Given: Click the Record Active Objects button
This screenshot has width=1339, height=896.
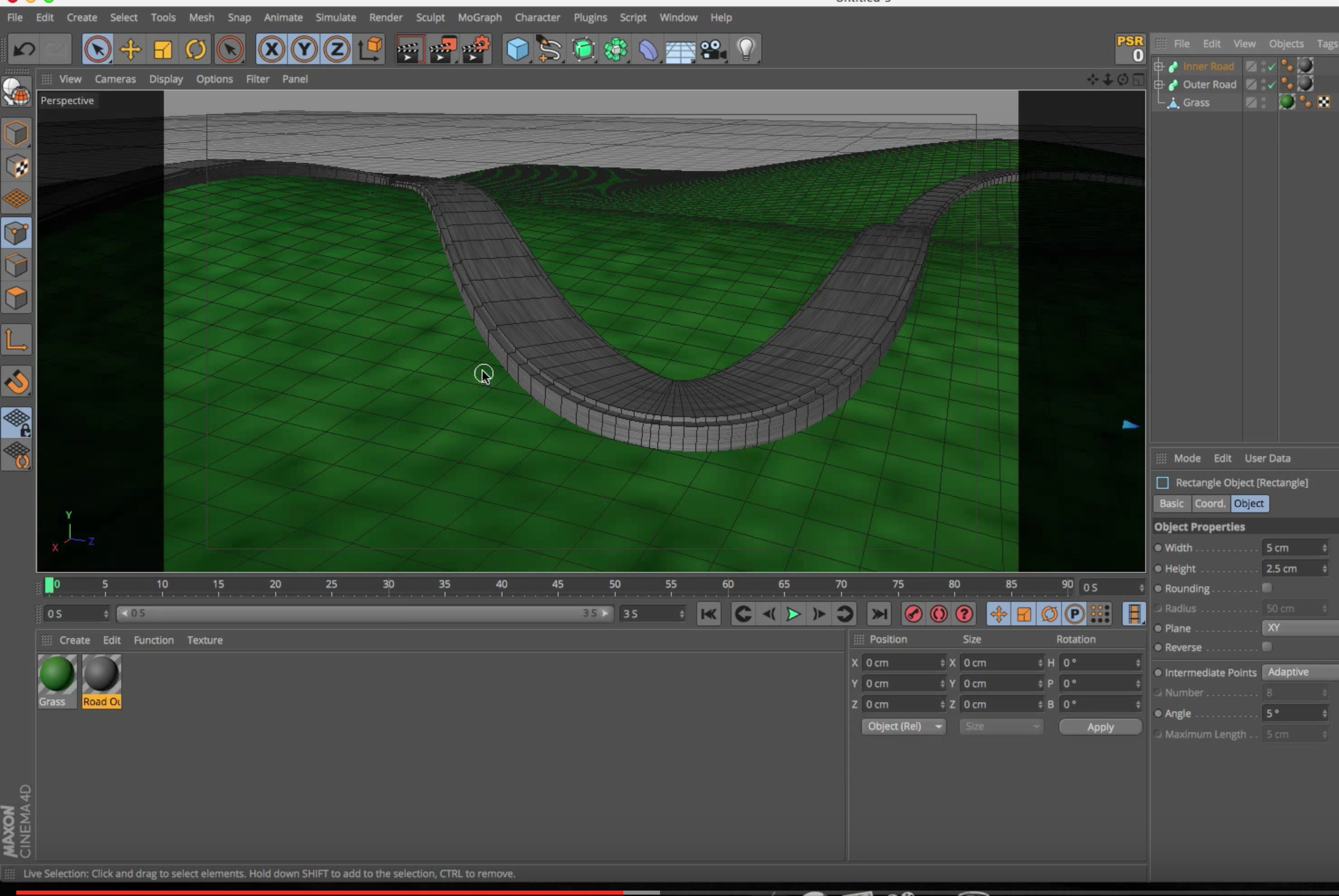Looking at the screenshot, I should pos(913,614).
